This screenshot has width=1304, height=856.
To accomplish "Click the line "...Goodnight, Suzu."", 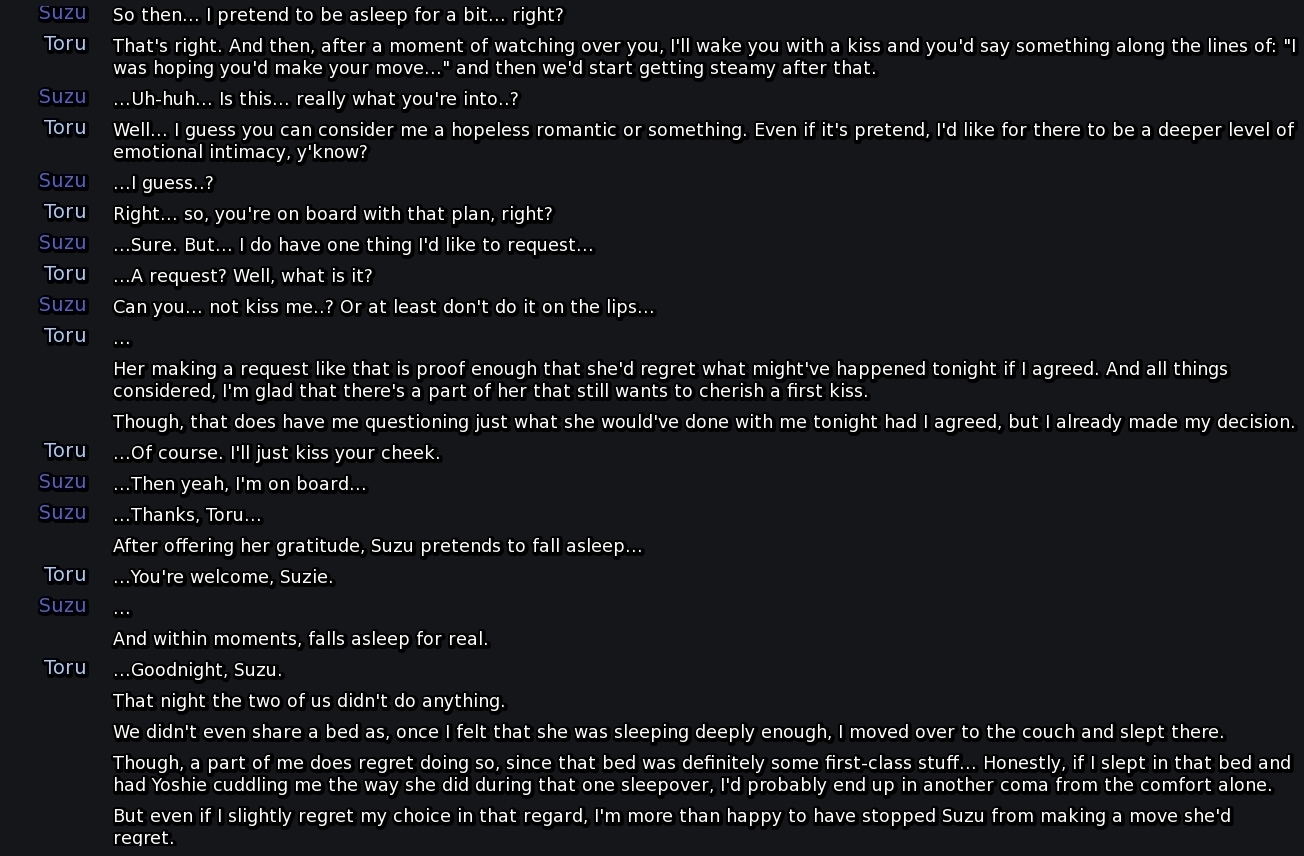I will 198,670.
